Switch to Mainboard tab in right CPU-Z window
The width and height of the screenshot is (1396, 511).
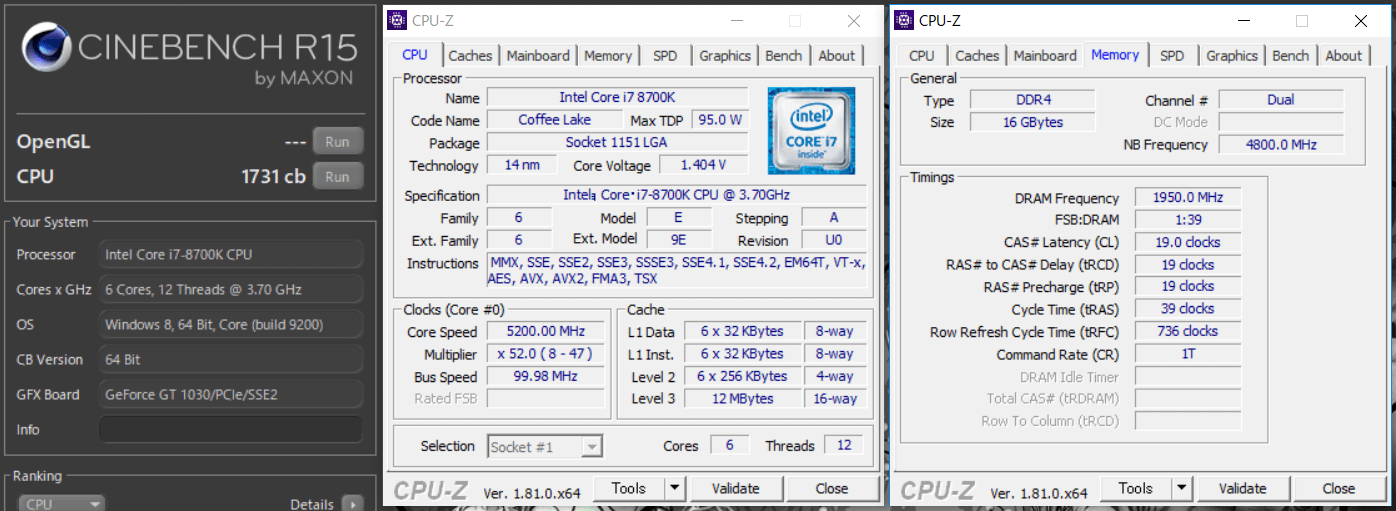pos(1045,56)
